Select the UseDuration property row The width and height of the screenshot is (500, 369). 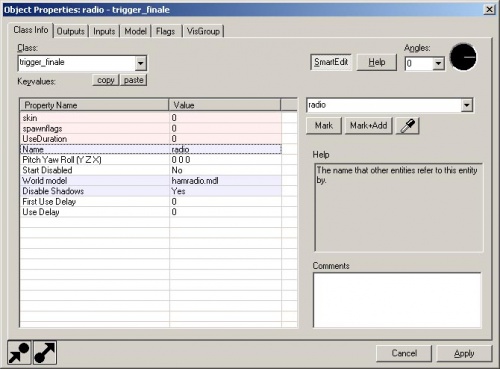(151, 139)
